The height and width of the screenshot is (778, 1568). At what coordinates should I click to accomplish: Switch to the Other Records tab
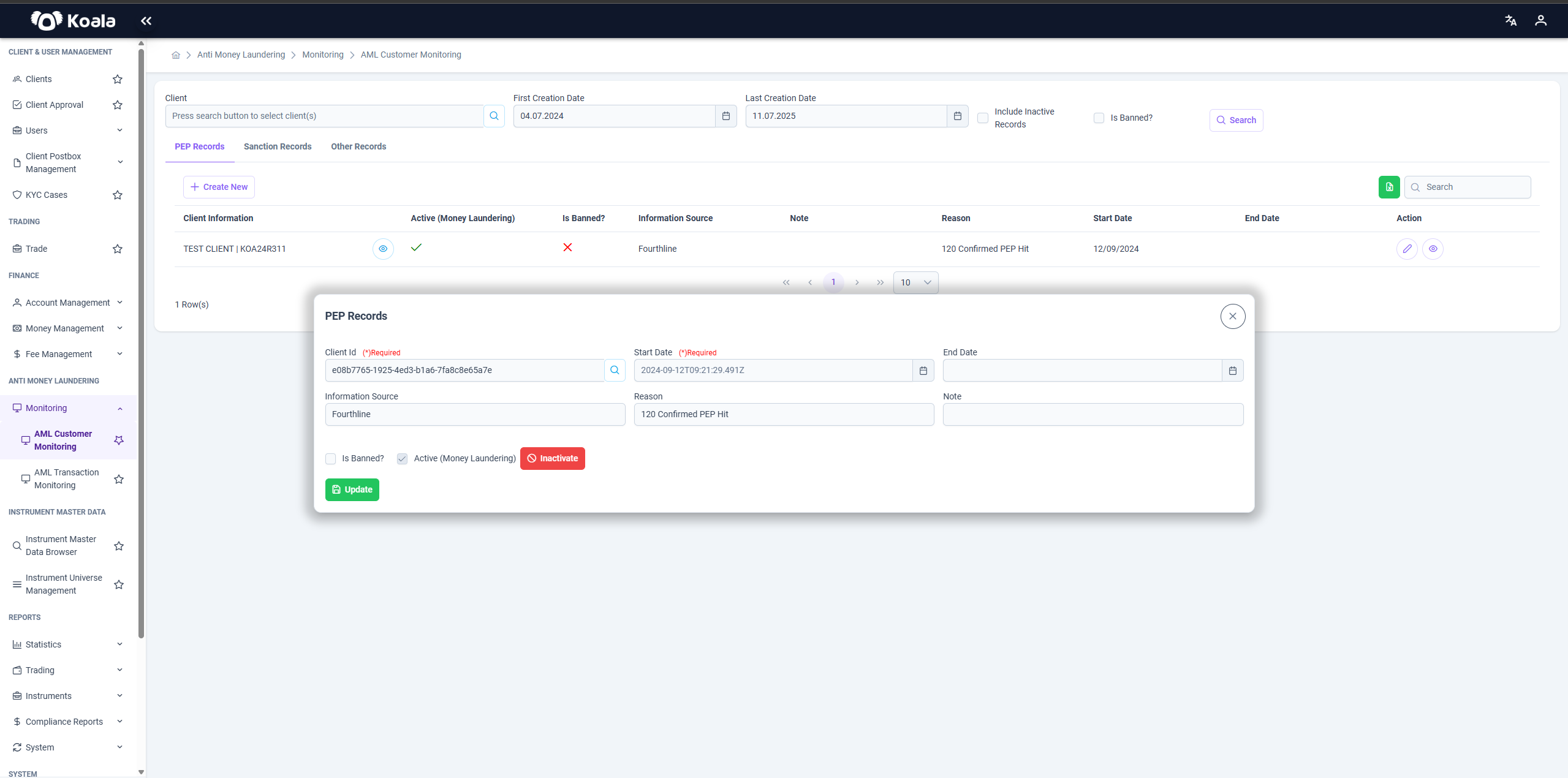[x=358, y=147]
